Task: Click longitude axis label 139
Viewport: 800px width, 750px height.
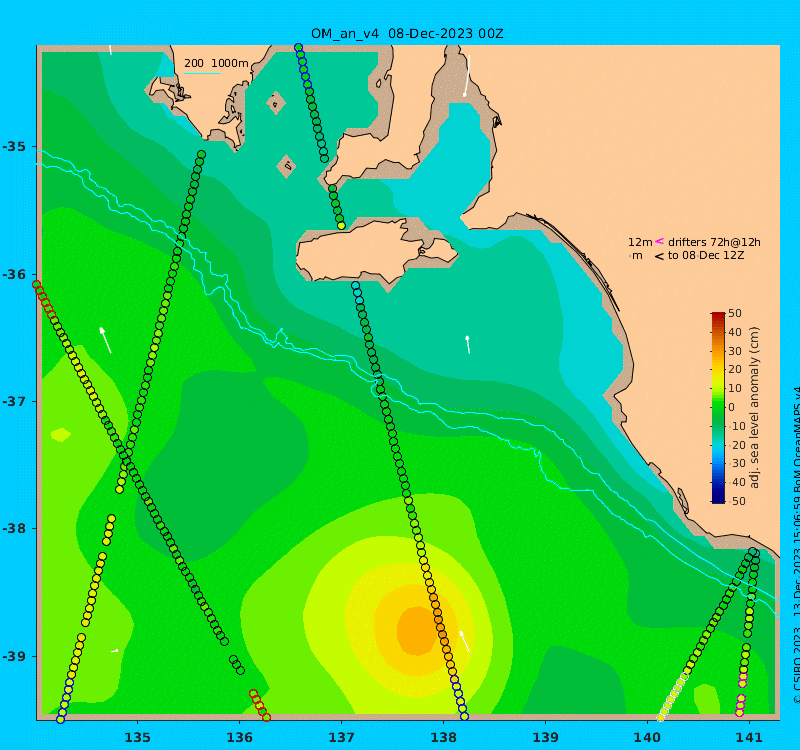Action: coord(545,737)
